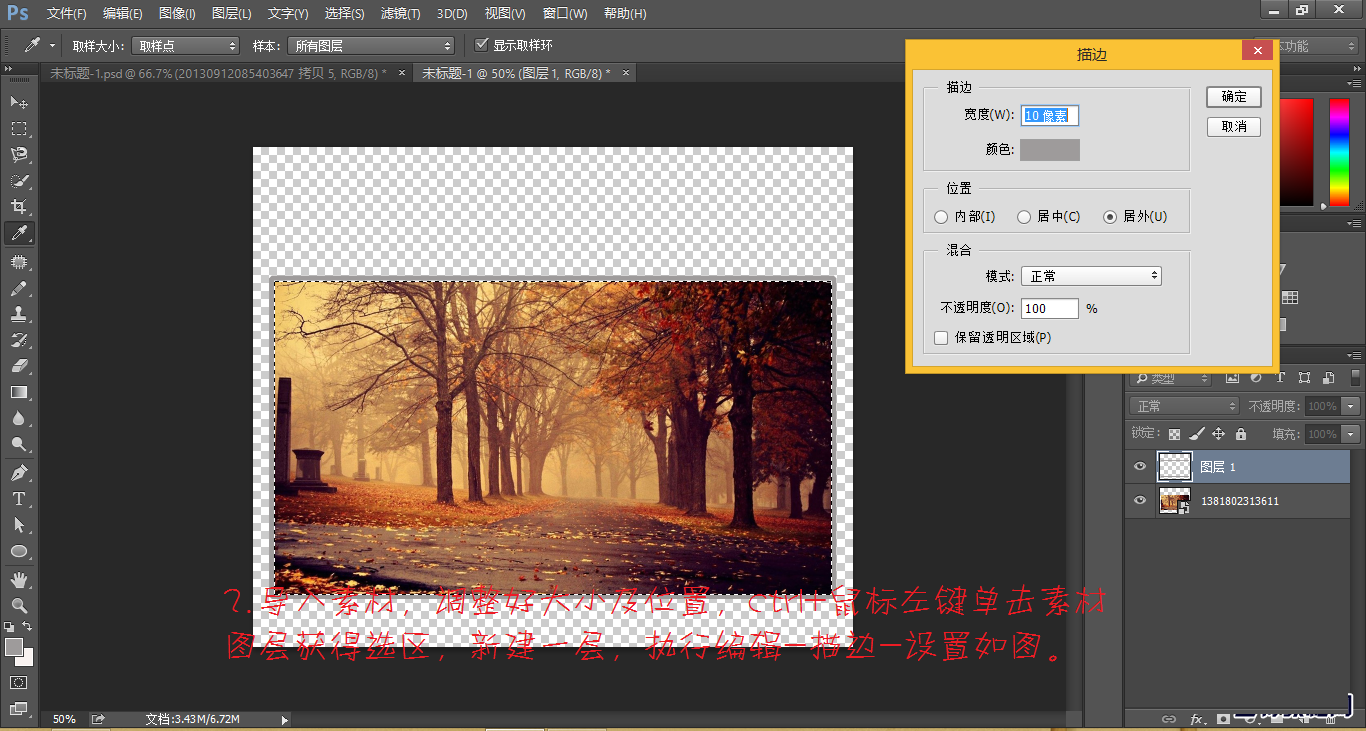
Task: Open stroke 颜色 gray swatch
Action: [x=1050, y=150]
